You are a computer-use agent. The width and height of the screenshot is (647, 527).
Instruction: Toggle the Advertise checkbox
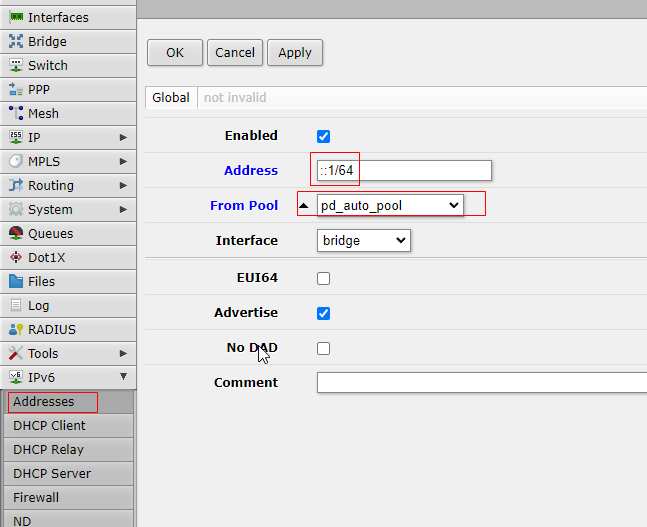[323, 313]
